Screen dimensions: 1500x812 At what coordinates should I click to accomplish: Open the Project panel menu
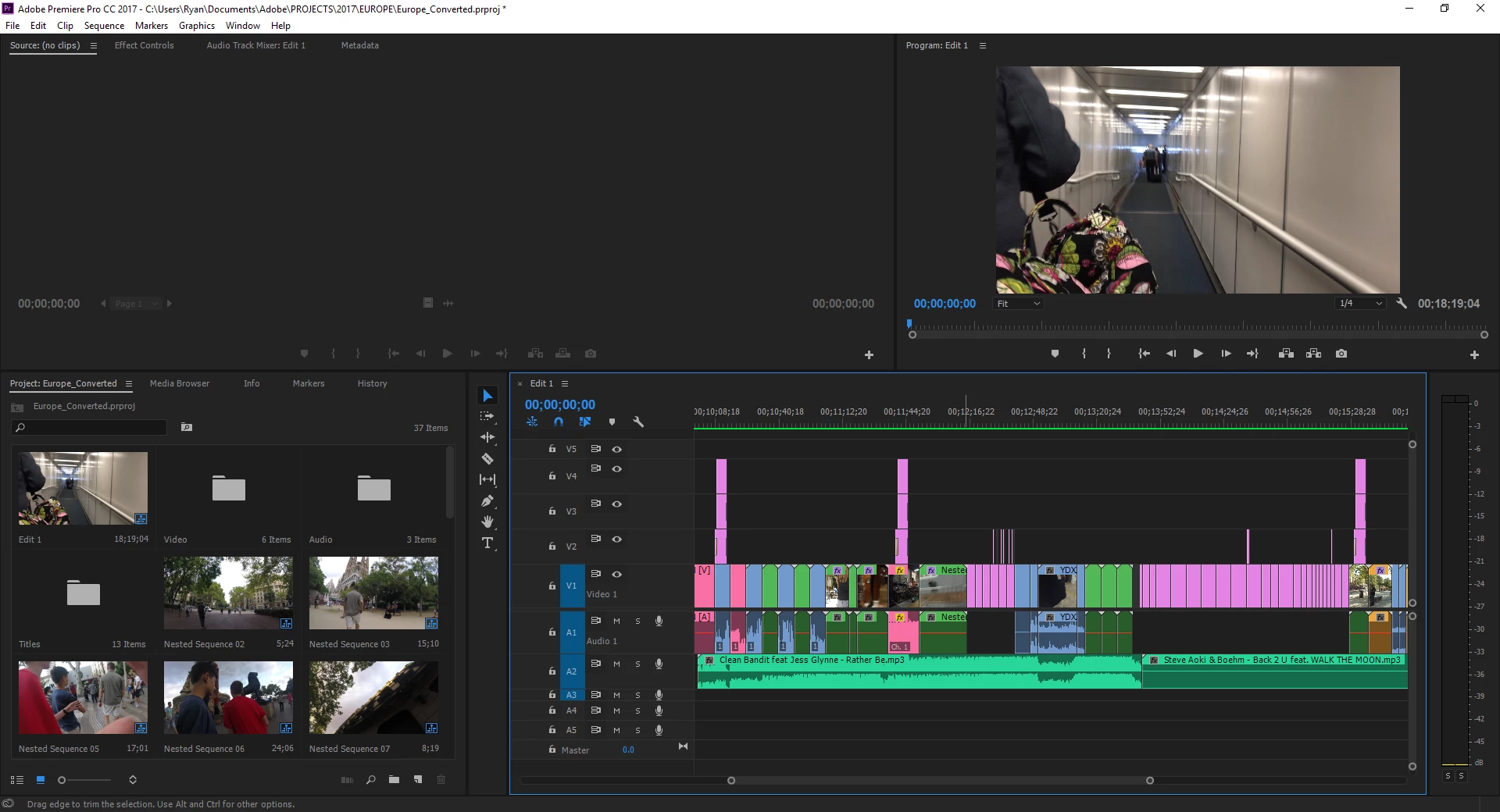point(129,383)
